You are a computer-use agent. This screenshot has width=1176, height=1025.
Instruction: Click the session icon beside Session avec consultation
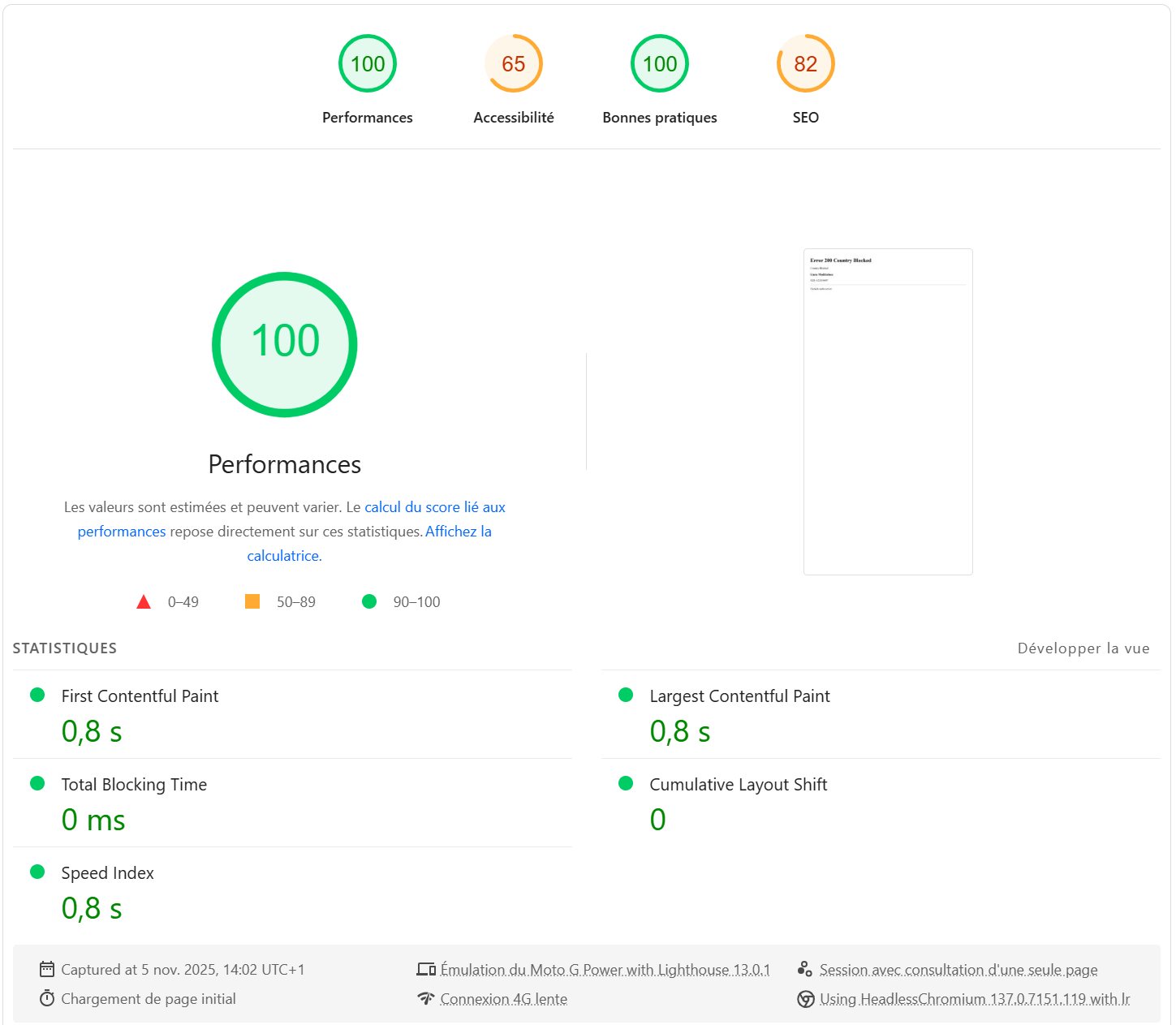click(x=805, y=969)
